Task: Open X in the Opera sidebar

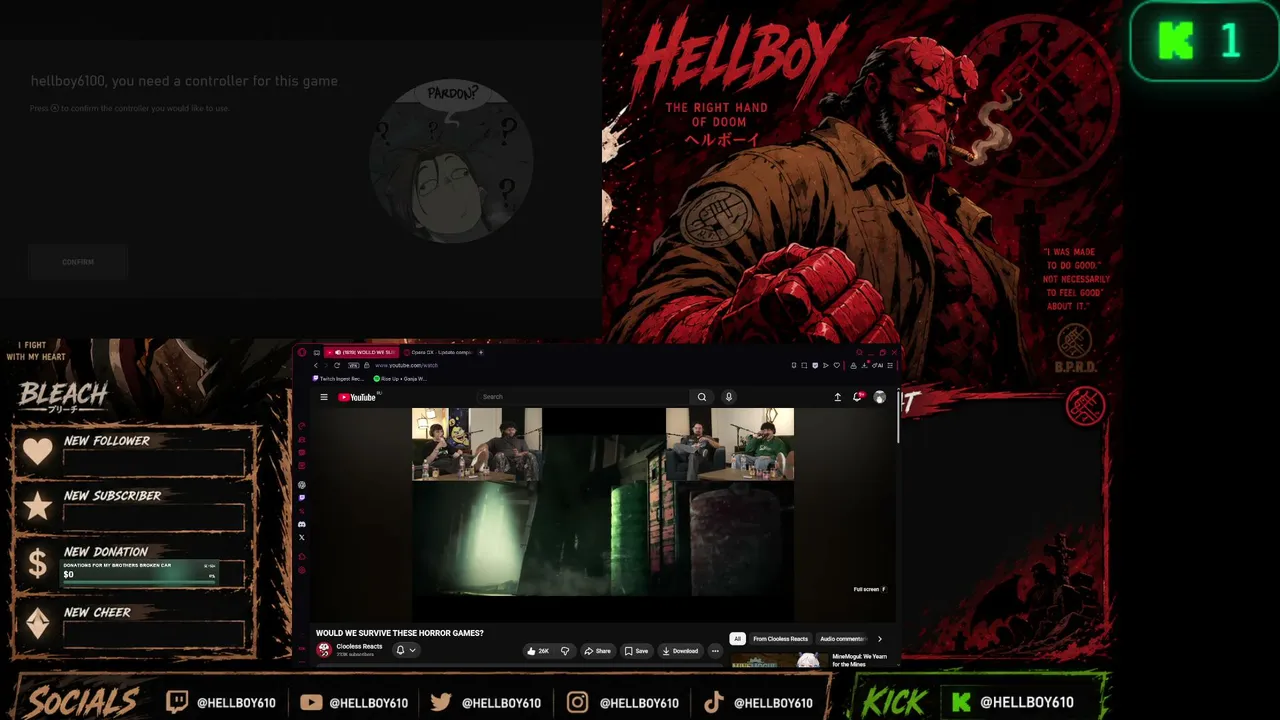Action: (302, 537)
